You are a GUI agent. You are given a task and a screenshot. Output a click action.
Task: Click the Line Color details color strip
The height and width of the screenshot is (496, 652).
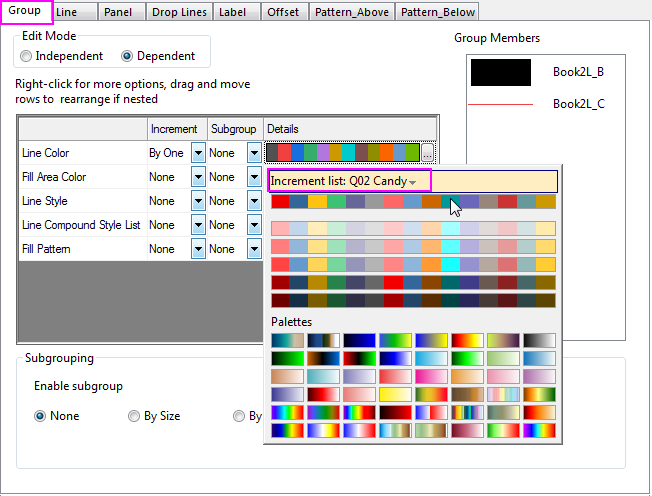[342, 153]
